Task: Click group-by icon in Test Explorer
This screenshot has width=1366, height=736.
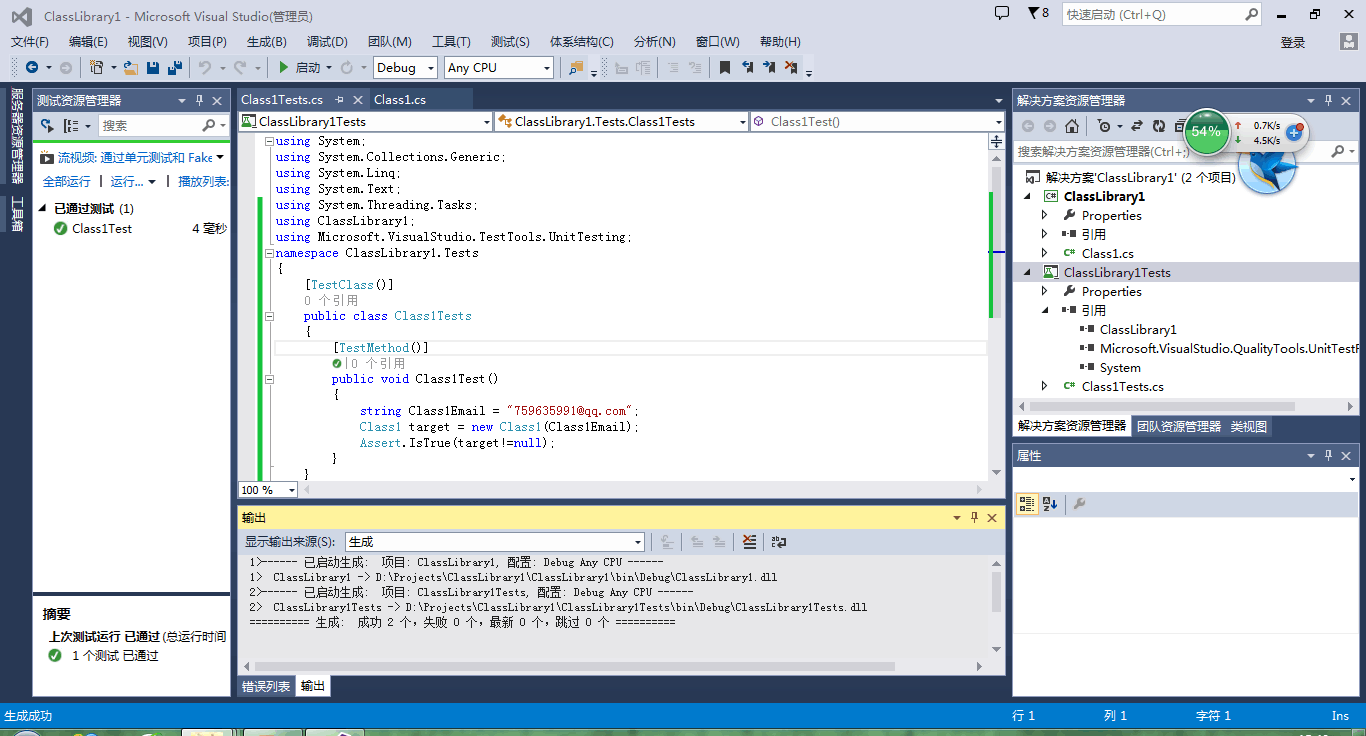Action: (71, 126)
